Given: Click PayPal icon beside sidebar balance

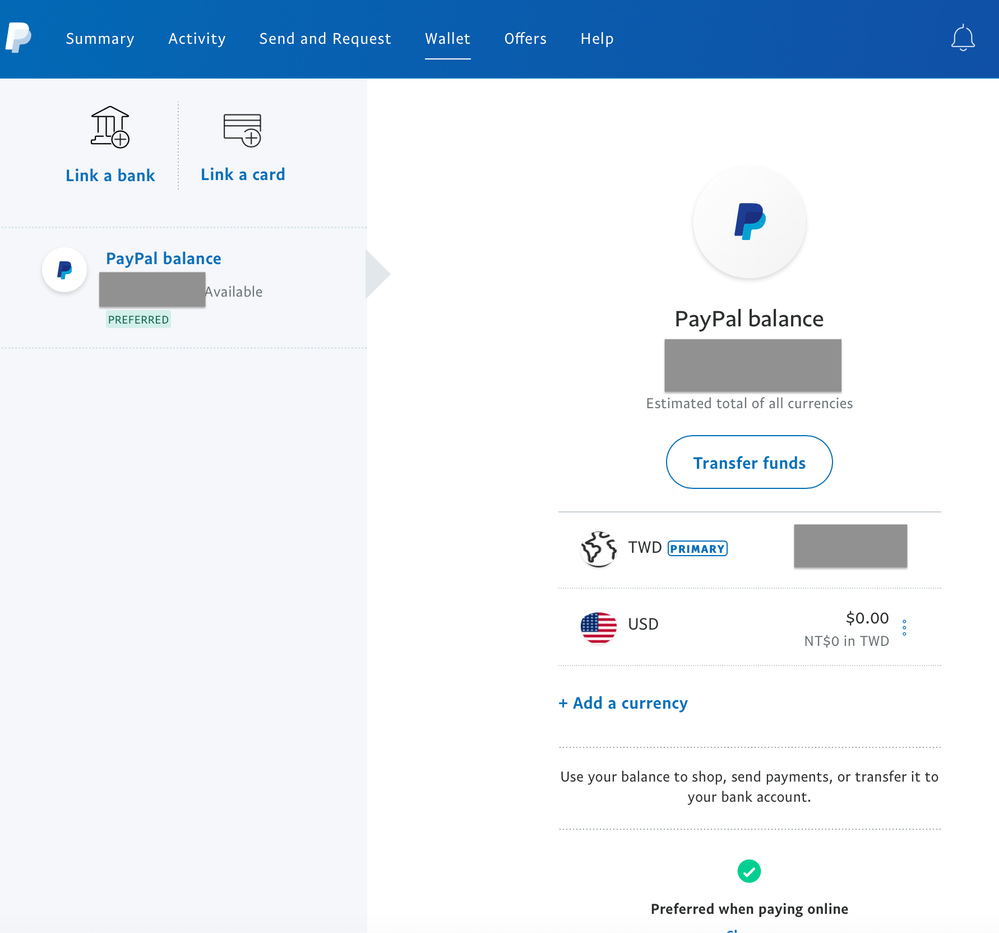Looking at the screenshot, I should pos(64,270).
